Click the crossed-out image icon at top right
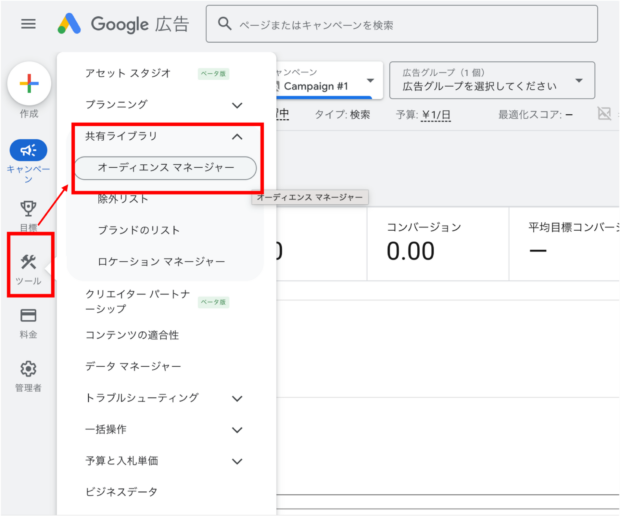Screen dimensions: 620x516 (604, 114)
